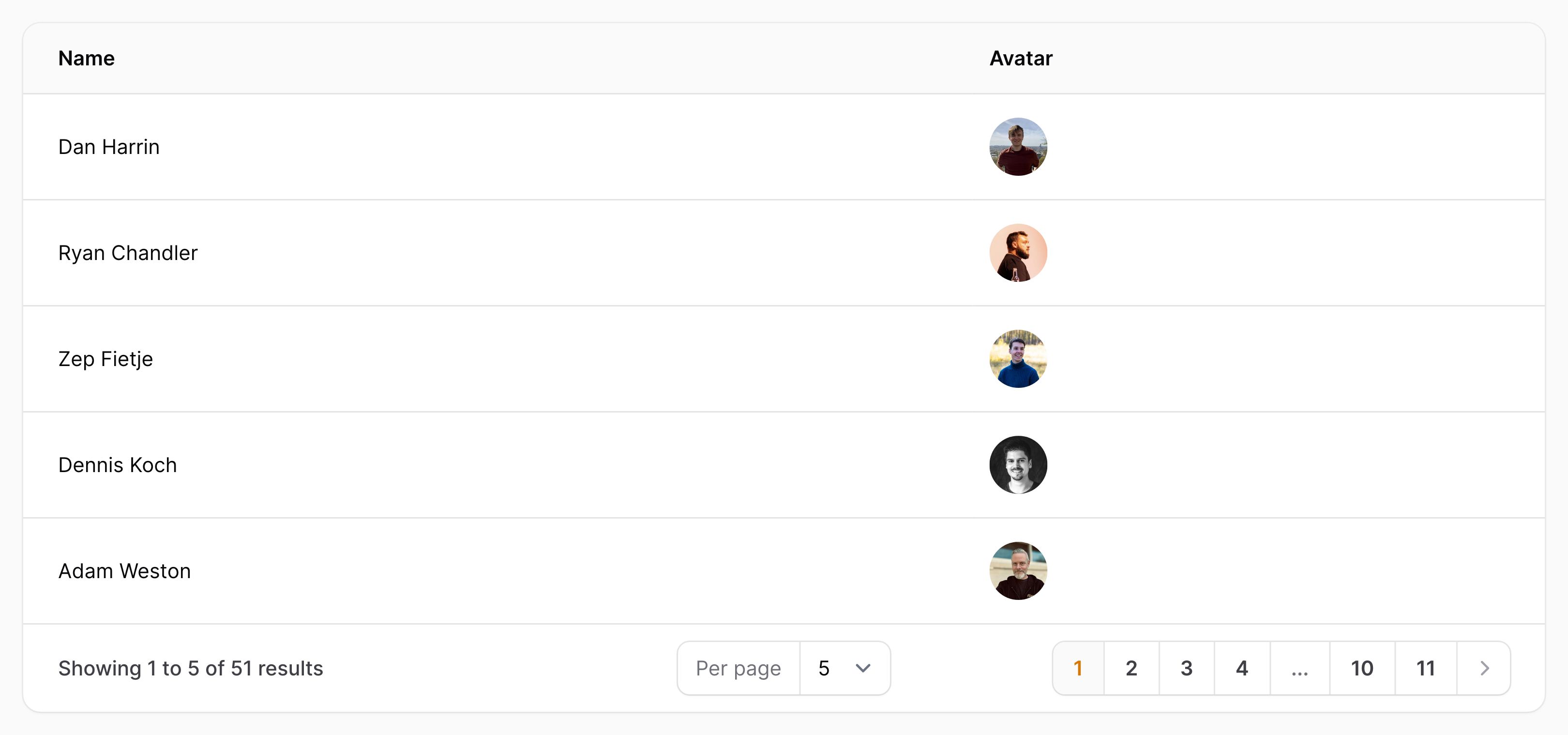Open Zep Fietje's avatar picture
This screenshot has width=1568, height=735.
click(1018, 359)
